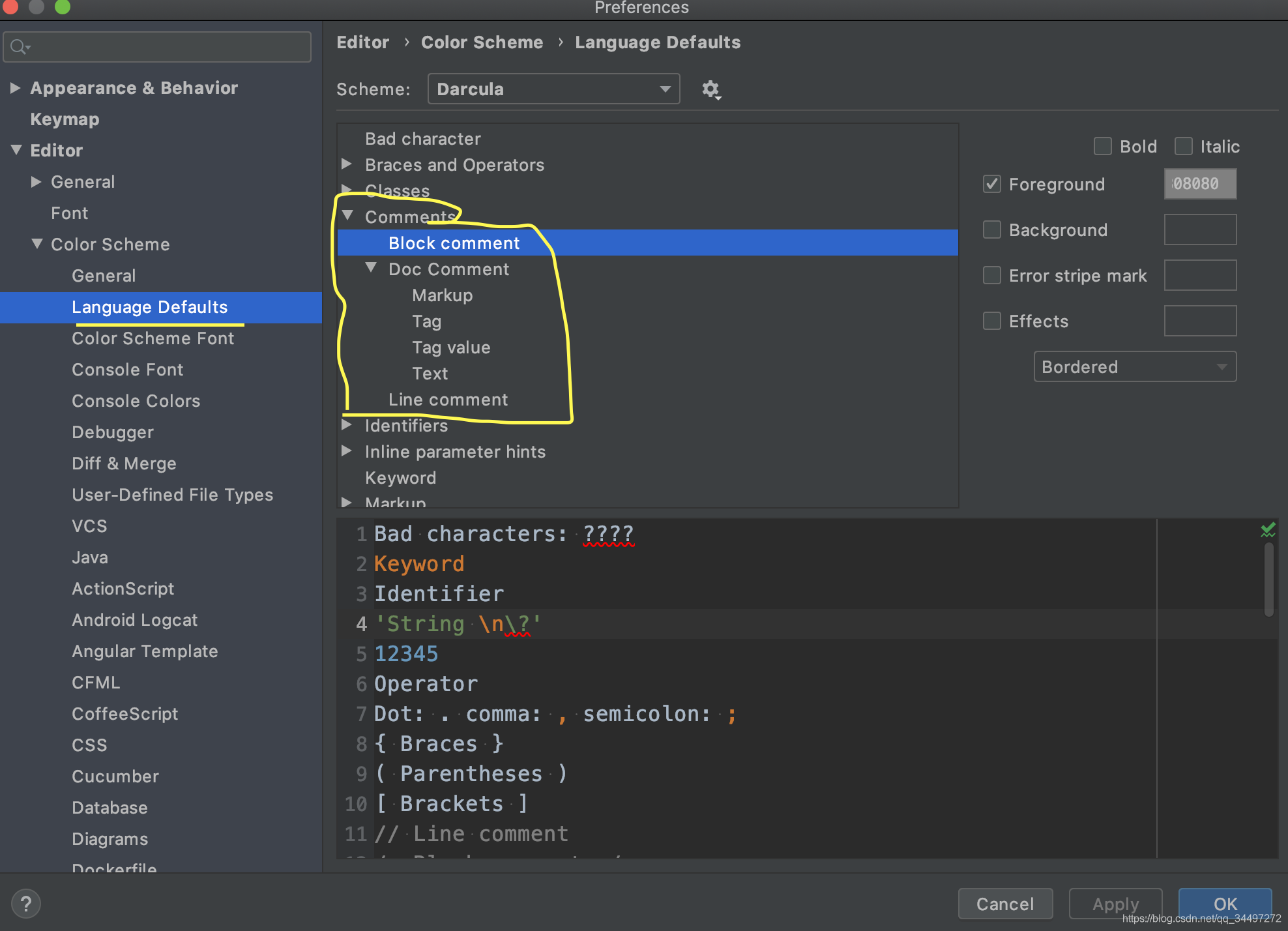
Task: Enable the Bold checkbox
Action: tap(1102, 146)
